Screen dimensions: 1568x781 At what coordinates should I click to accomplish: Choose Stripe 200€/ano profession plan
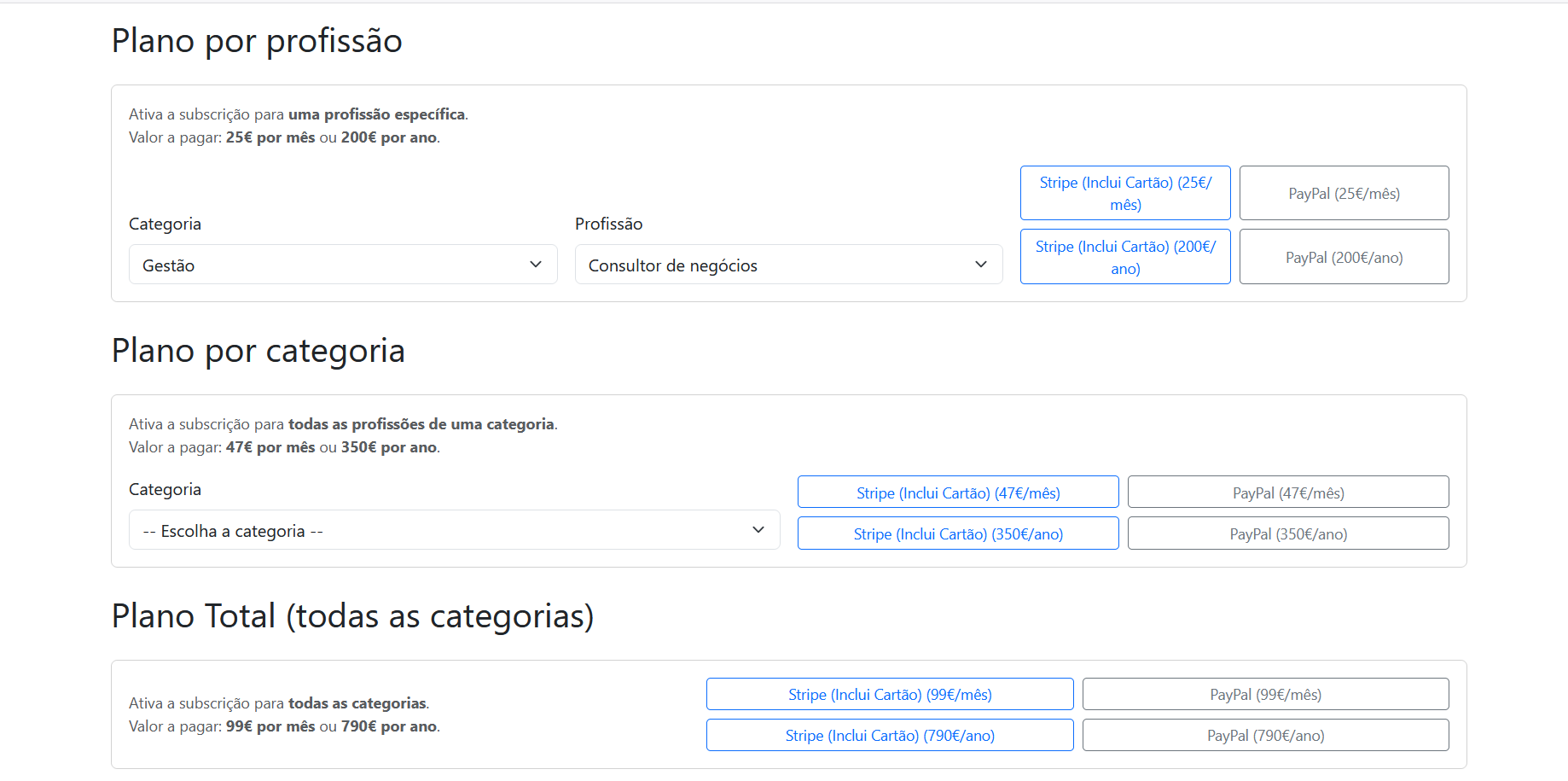pos(1124,257)
